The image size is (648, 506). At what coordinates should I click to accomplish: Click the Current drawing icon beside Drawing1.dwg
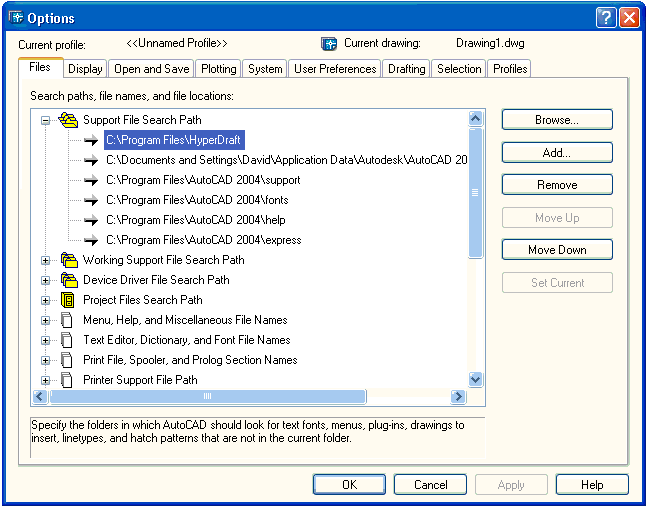tap(328, 44)
